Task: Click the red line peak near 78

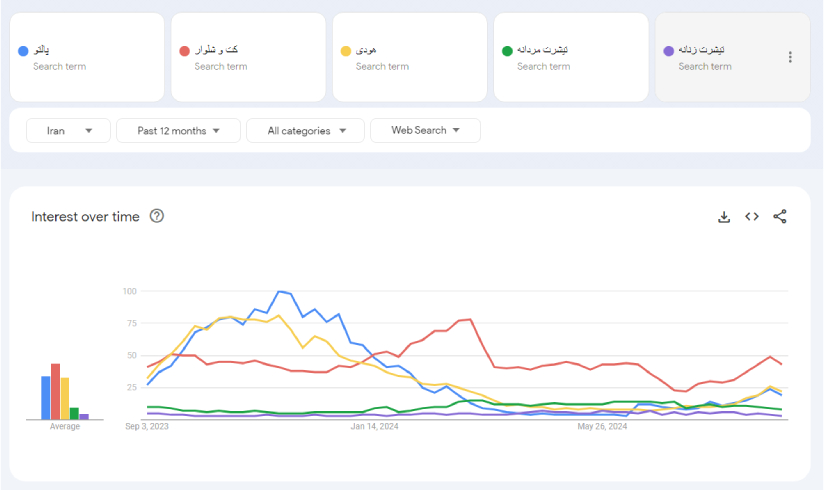Action: click(470, 319)
